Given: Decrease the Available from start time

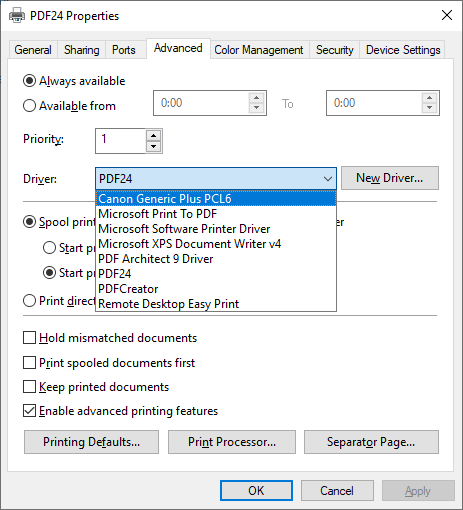Looking at the screenshot, I should (x=256, y=108).
